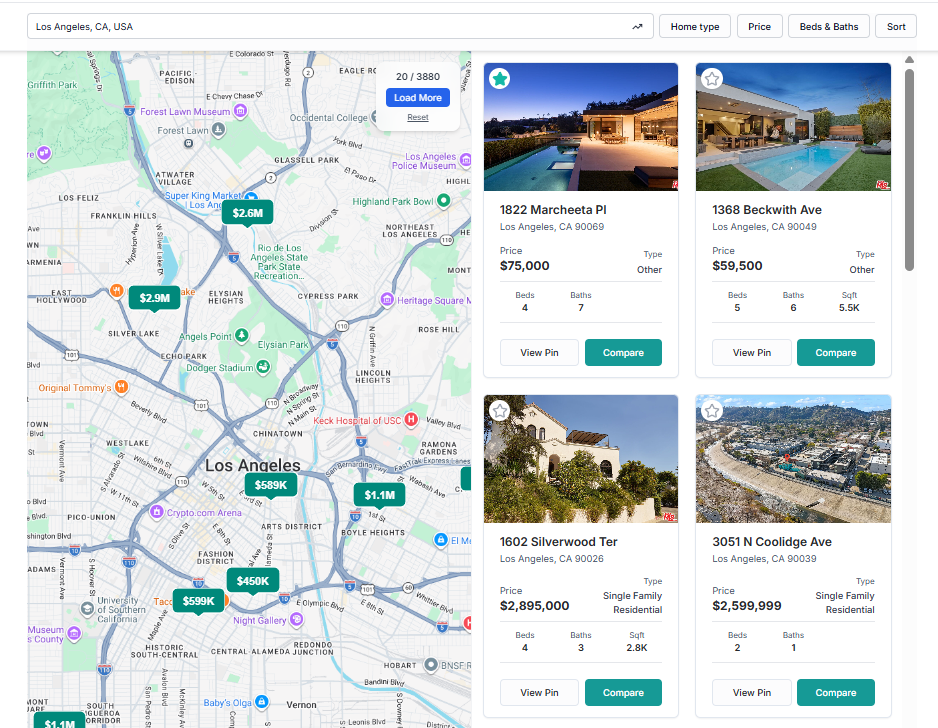
Task: Toggle favorite star on 1368 Beckwith Ave
Action: [712, 78]
